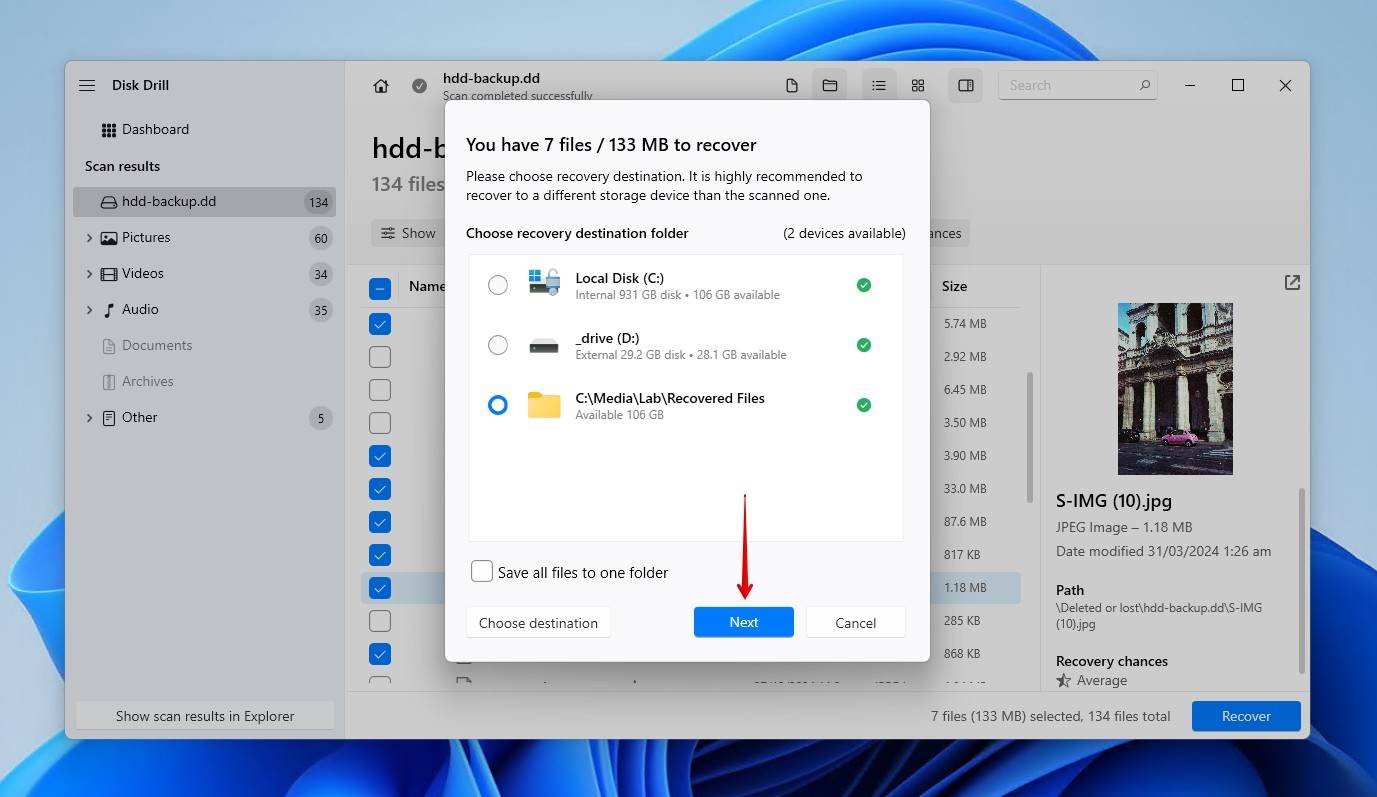Click the Next button
The height and width of the screenshot is (797, 1377).
(x=743, y=622)
